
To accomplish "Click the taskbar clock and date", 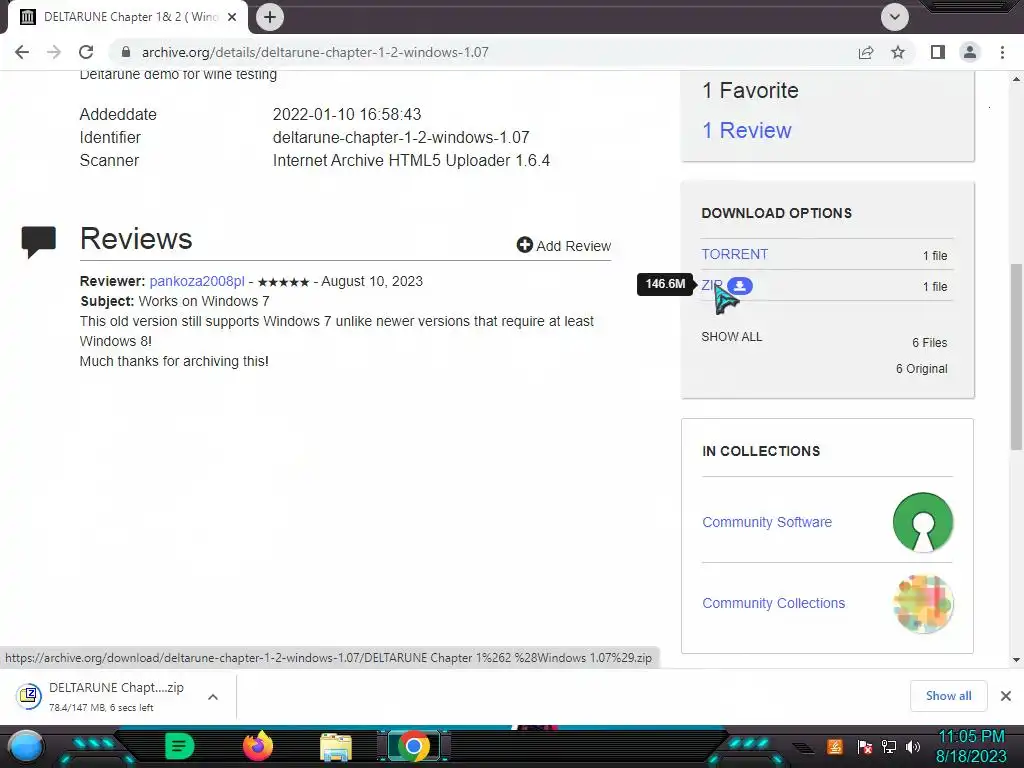I will pos(971,746).
